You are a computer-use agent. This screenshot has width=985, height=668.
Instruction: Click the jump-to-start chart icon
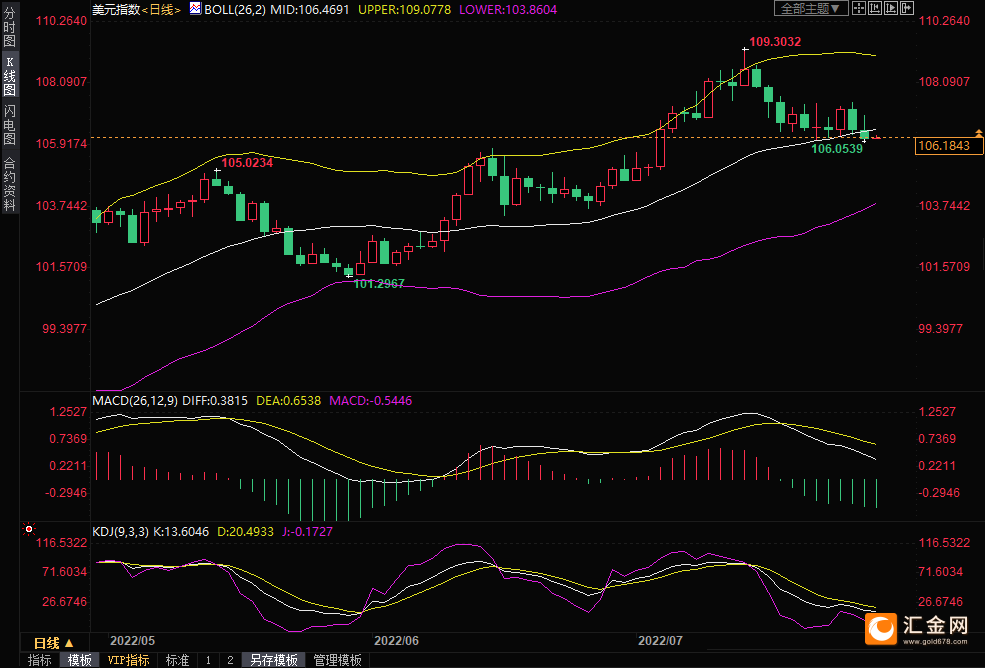point(874,8)
